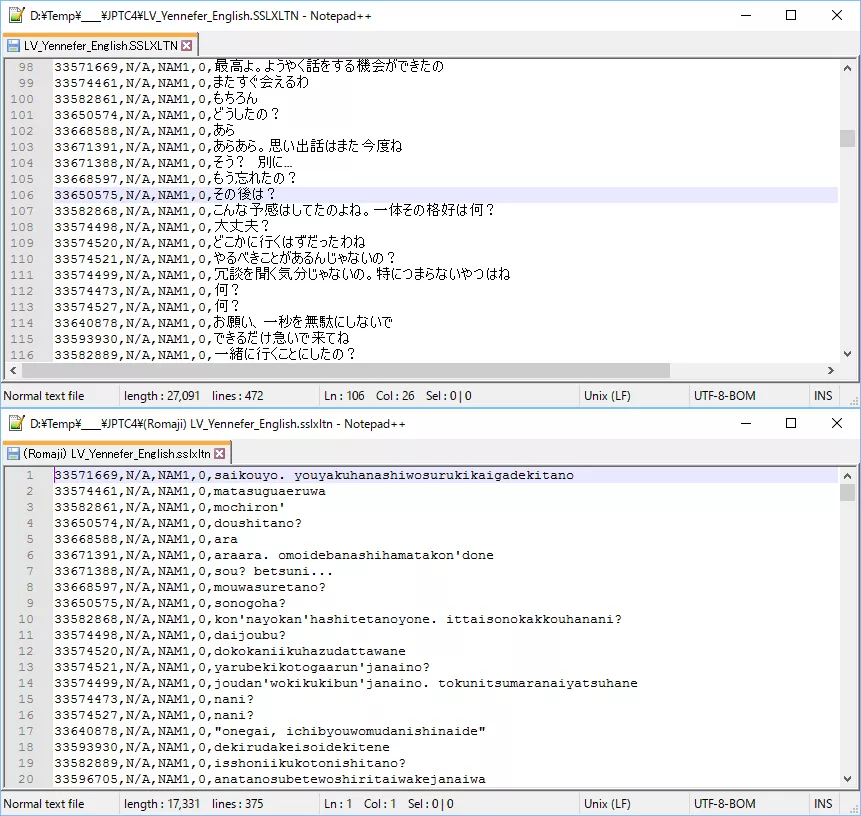Click the 'length : 17,331' status bar entry
861x816 pixels.
[162, 804]
